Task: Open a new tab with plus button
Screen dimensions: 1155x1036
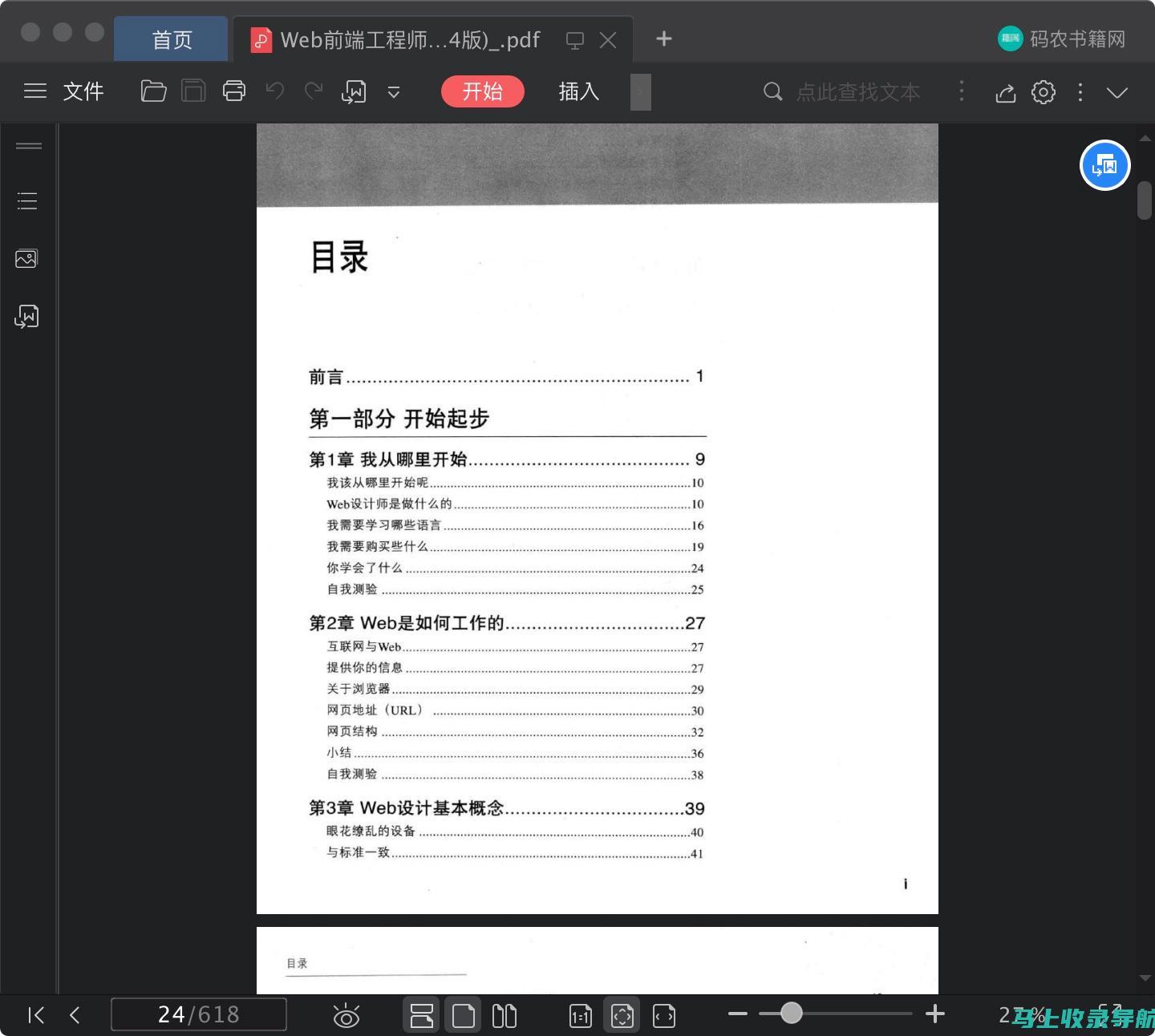Action: (x=664, y=38)
